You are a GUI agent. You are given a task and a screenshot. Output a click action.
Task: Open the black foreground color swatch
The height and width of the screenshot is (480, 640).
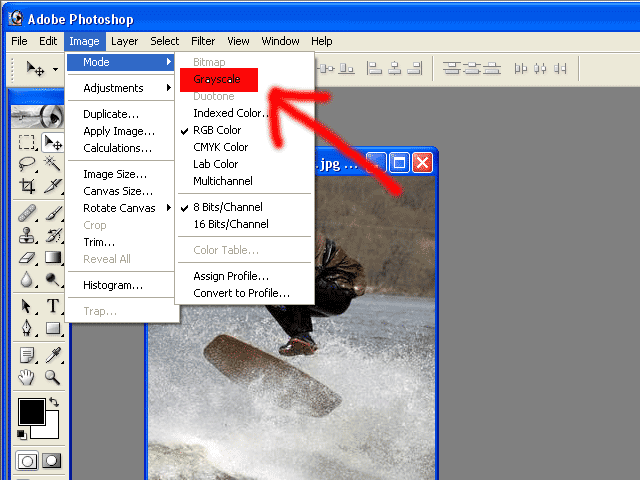click(30, 411)
